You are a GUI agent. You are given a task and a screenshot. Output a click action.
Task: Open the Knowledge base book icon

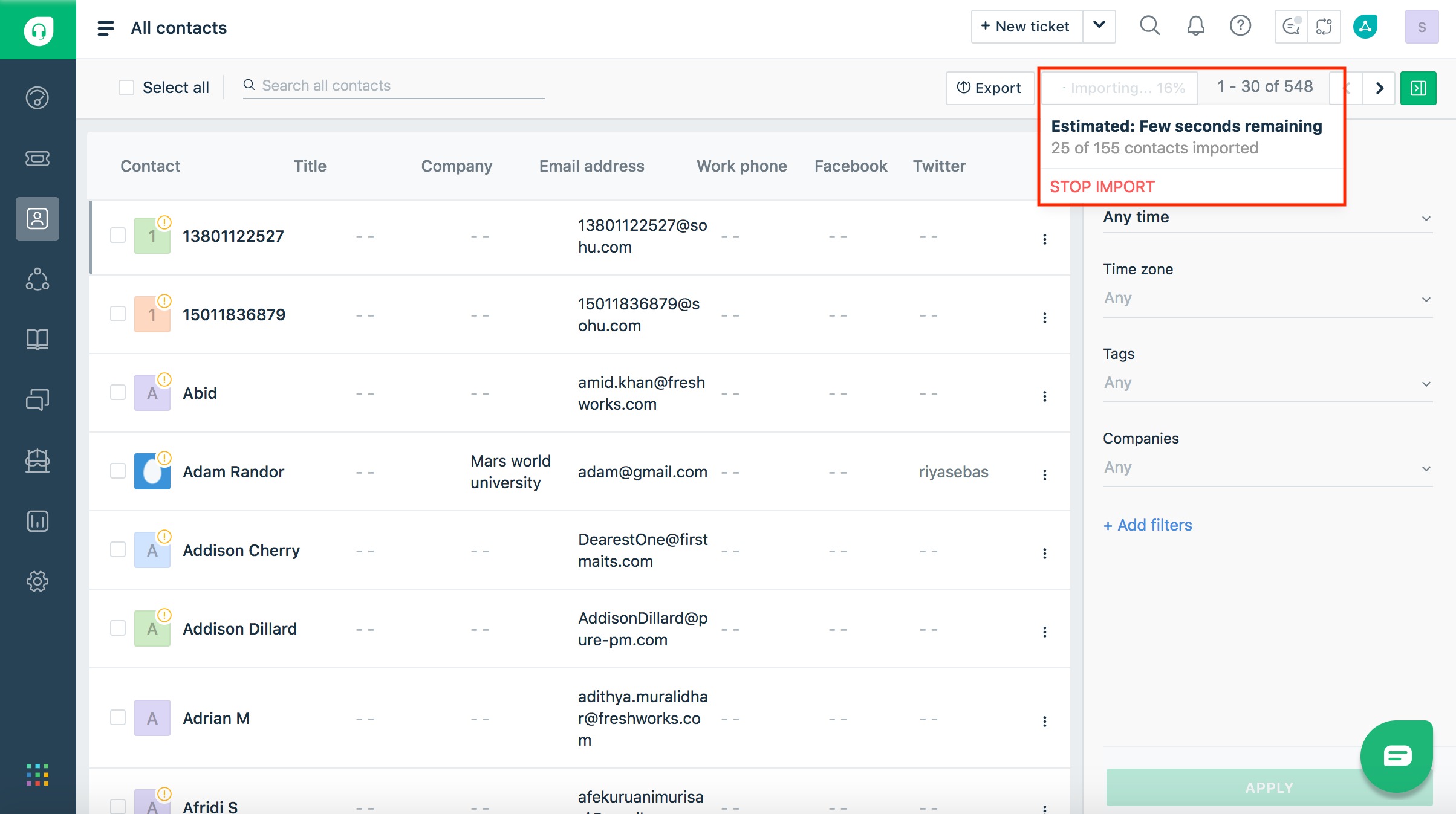click(x=37, y=339)
